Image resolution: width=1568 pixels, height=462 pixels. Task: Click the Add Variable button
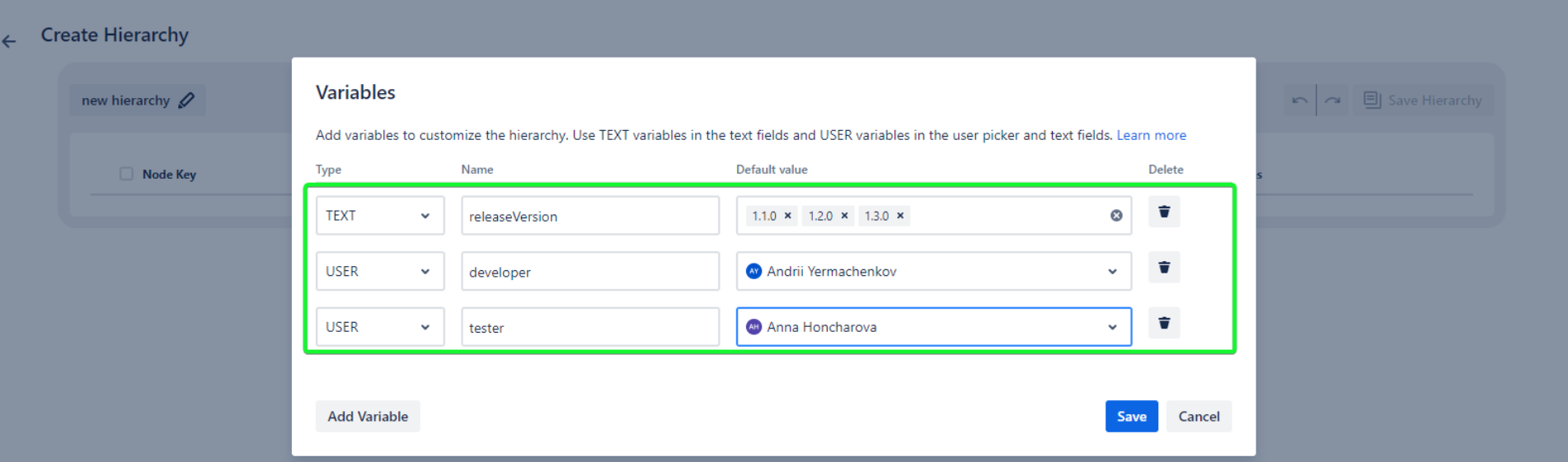(x=368, y=417)
